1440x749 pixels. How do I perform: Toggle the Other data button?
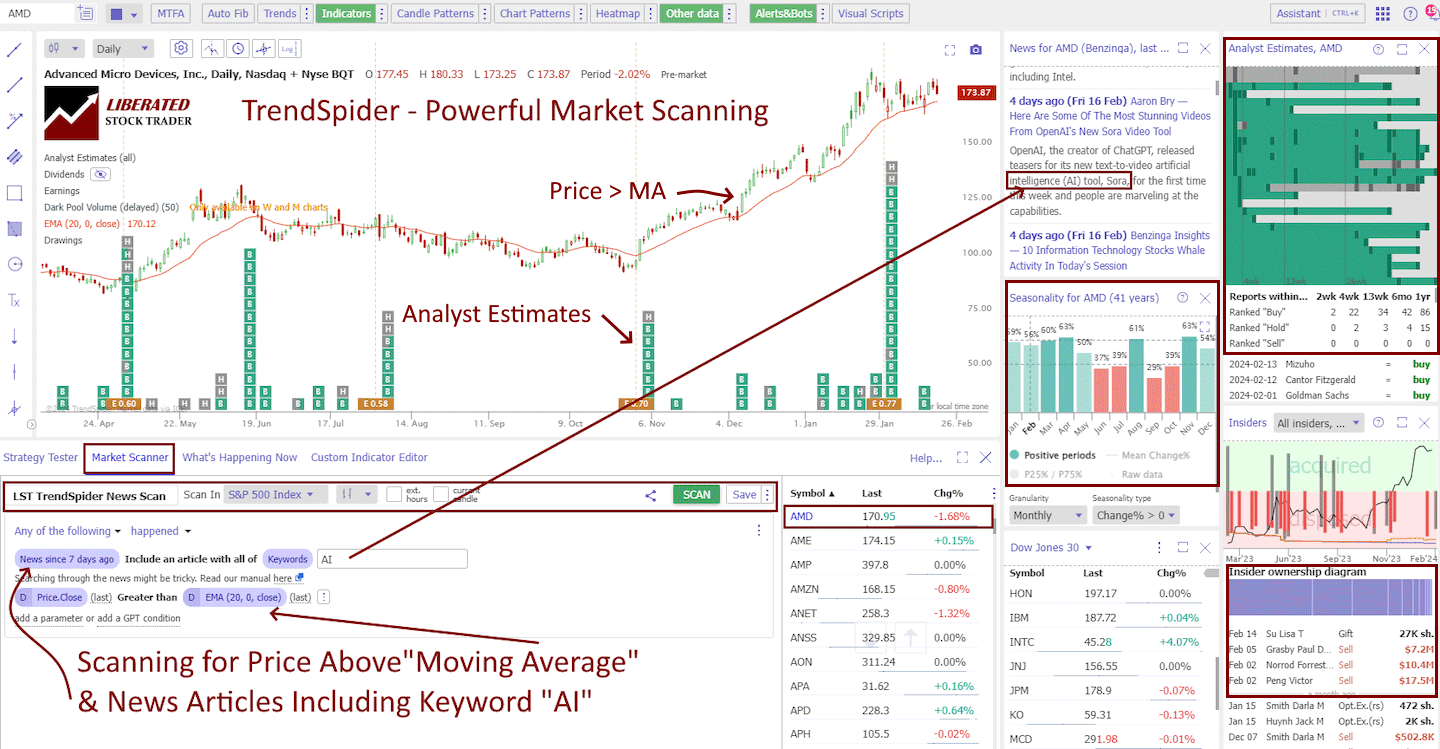(x=693, y=14)
